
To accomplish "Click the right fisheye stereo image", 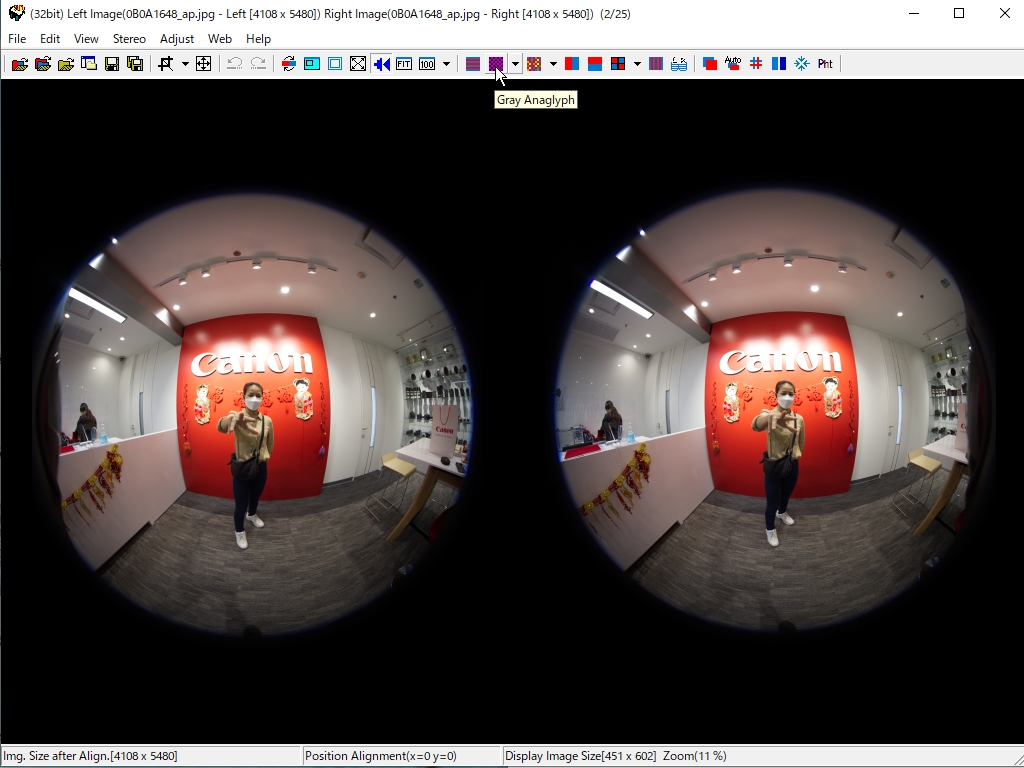I will click(x=776, y=411).
